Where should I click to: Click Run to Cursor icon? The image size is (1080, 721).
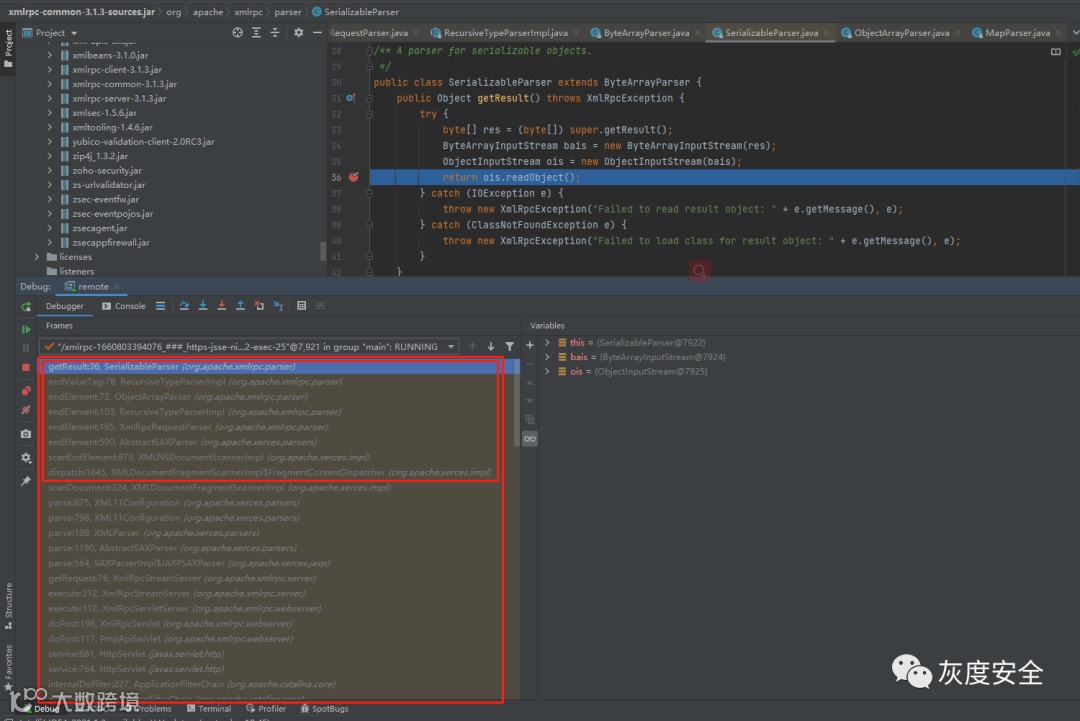click(278, 306)
